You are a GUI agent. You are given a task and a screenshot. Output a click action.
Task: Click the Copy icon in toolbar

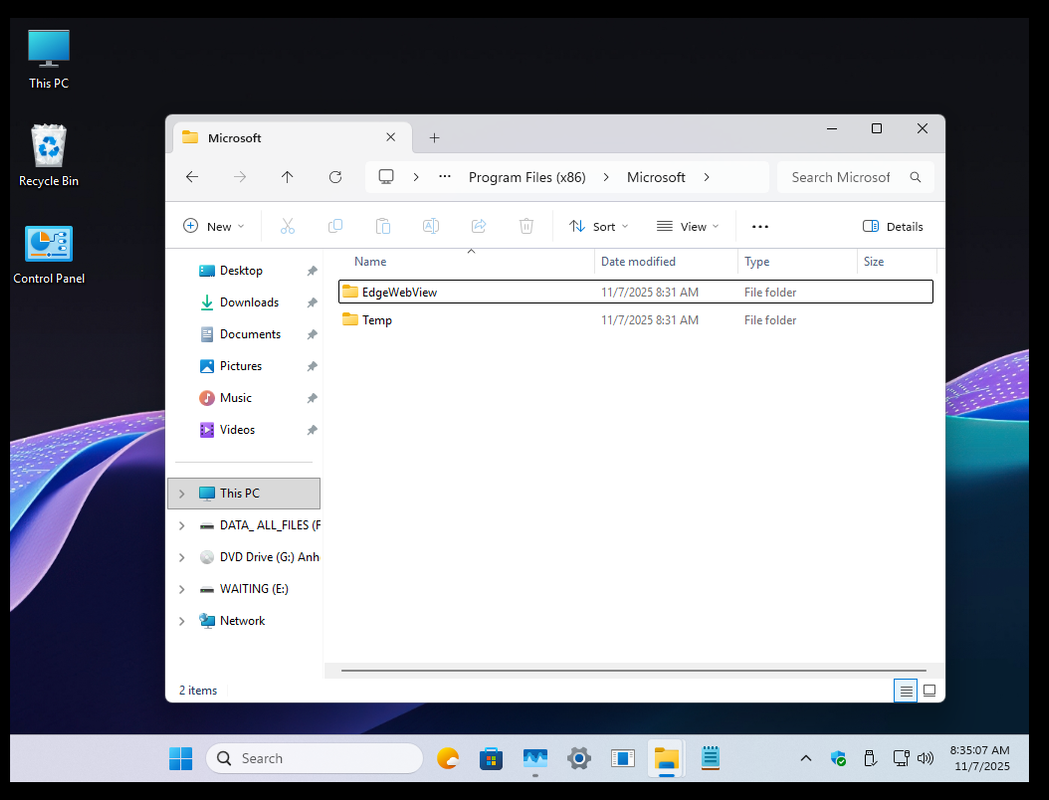[x=335, y=226]
